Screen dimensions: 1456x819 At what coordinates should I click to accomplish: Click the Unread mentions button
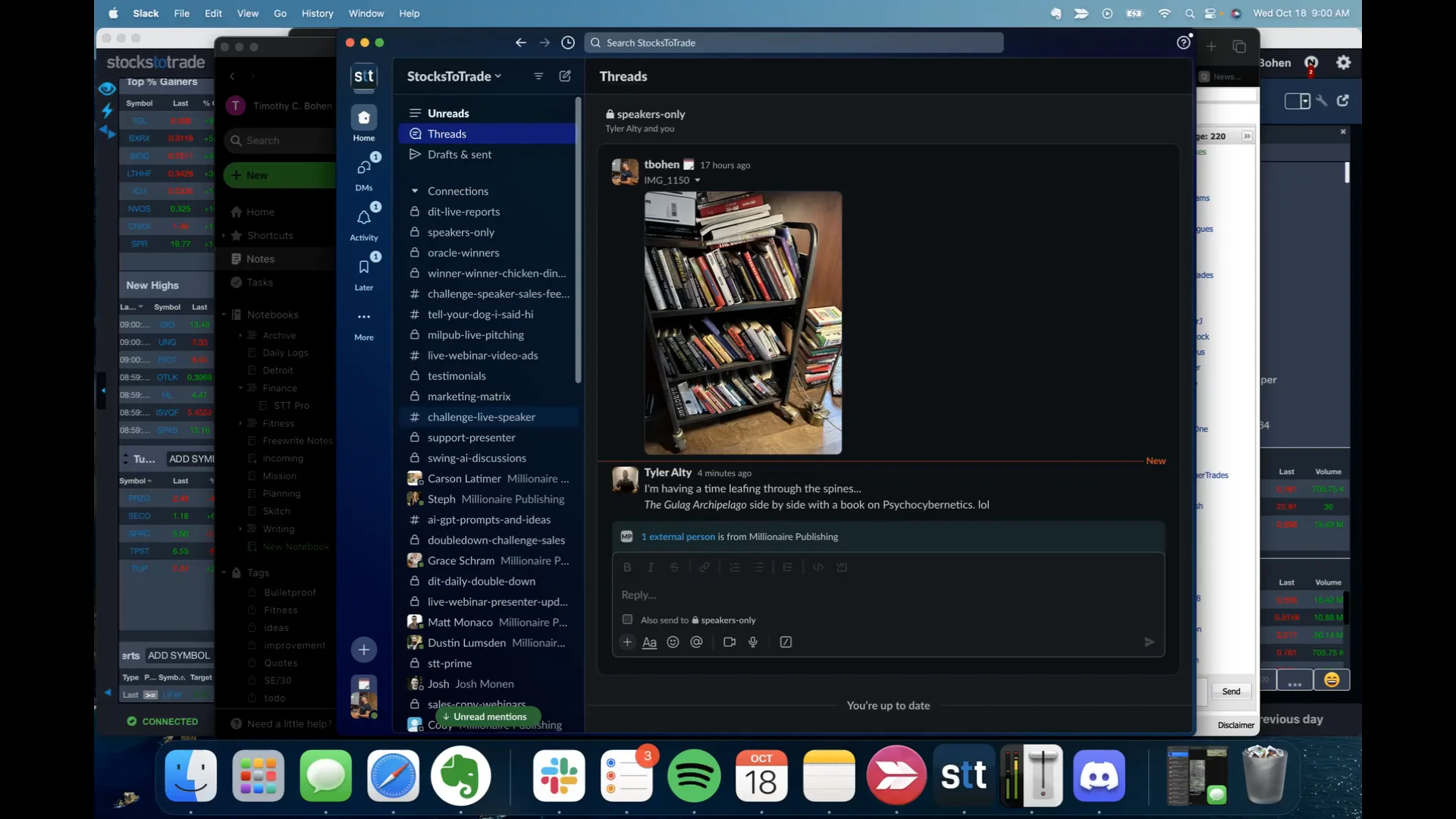488,717
